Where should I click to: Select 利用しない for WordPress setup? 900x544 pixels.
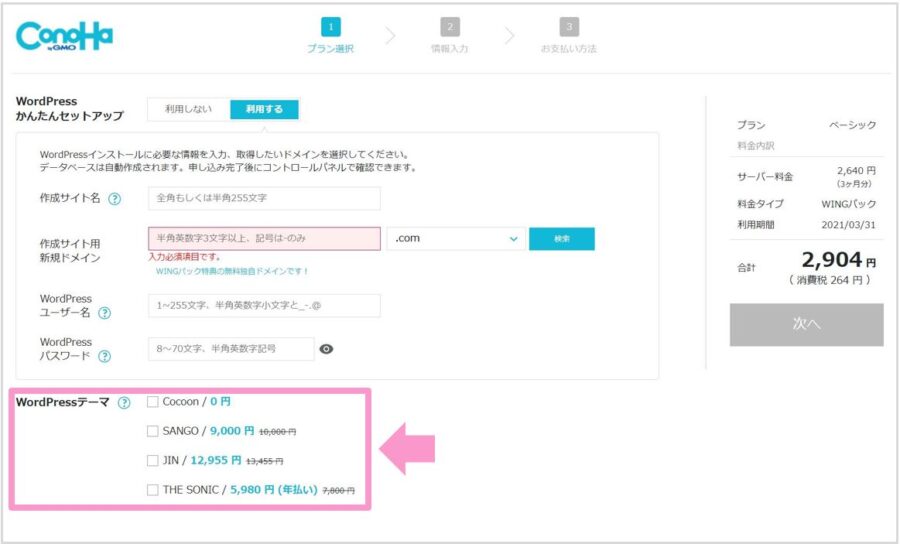point(188,109)
